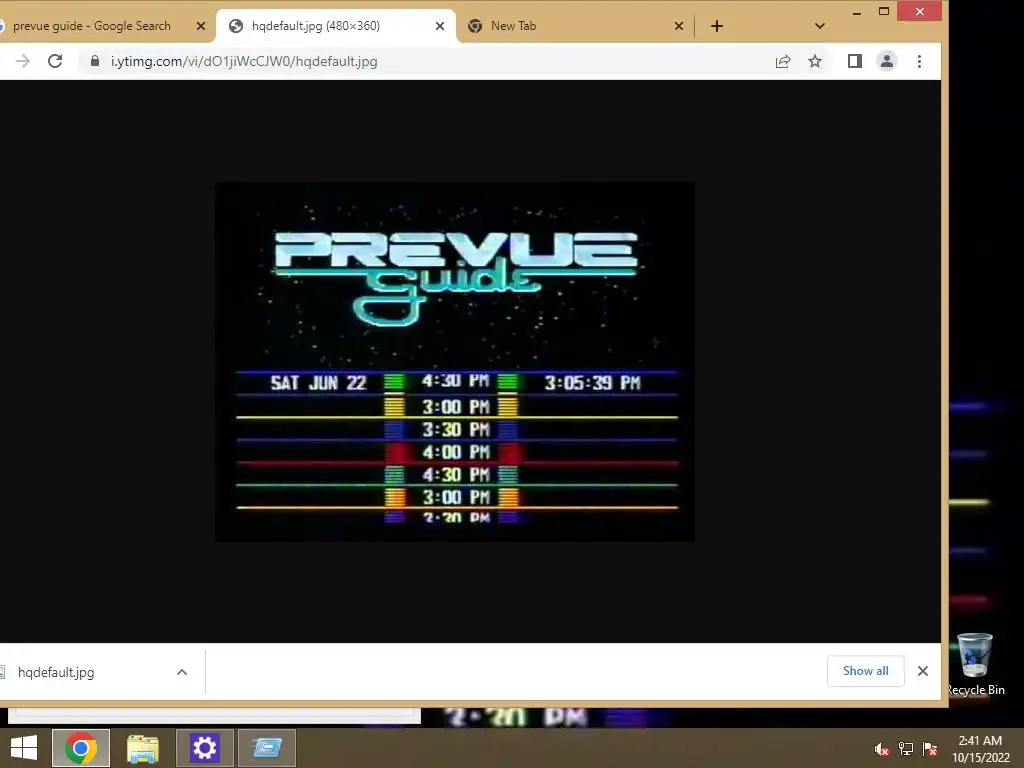Open File Explorer from the taskbar
Viewport: 1024px width, 768px height.
coord(143,748)
